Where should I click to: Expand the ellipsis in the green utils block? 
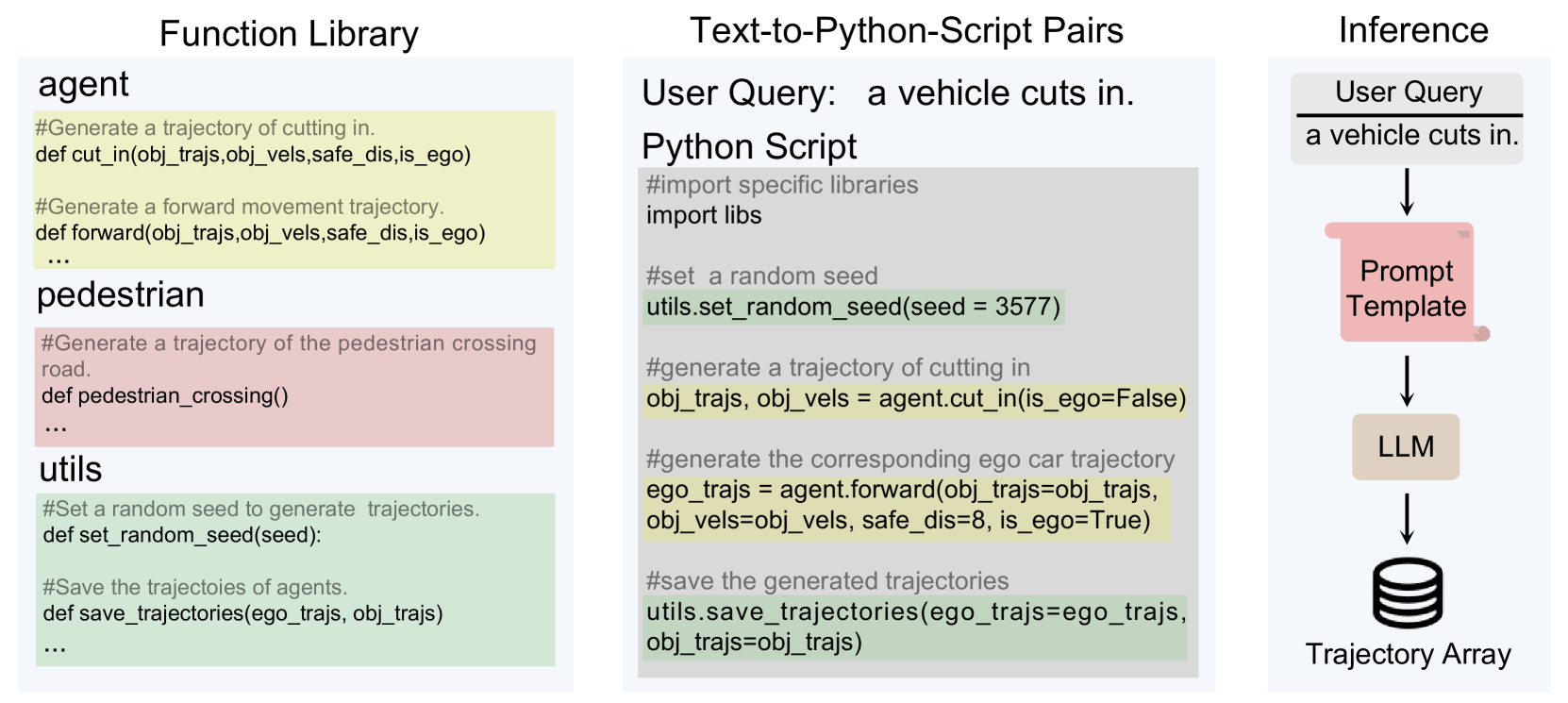click(x=55, y=646)
